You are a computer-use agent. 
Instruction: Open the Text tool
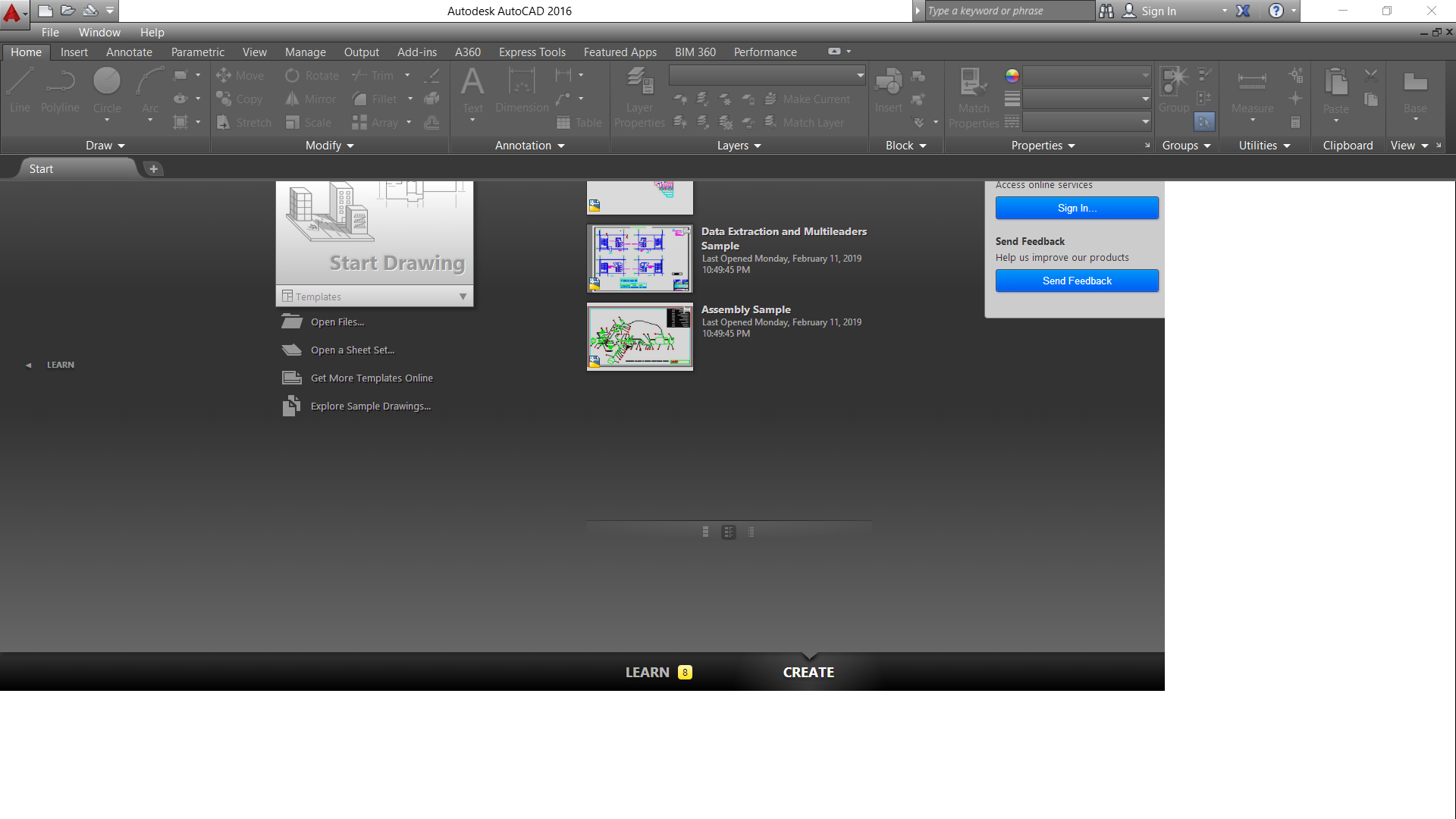point(472,89)
